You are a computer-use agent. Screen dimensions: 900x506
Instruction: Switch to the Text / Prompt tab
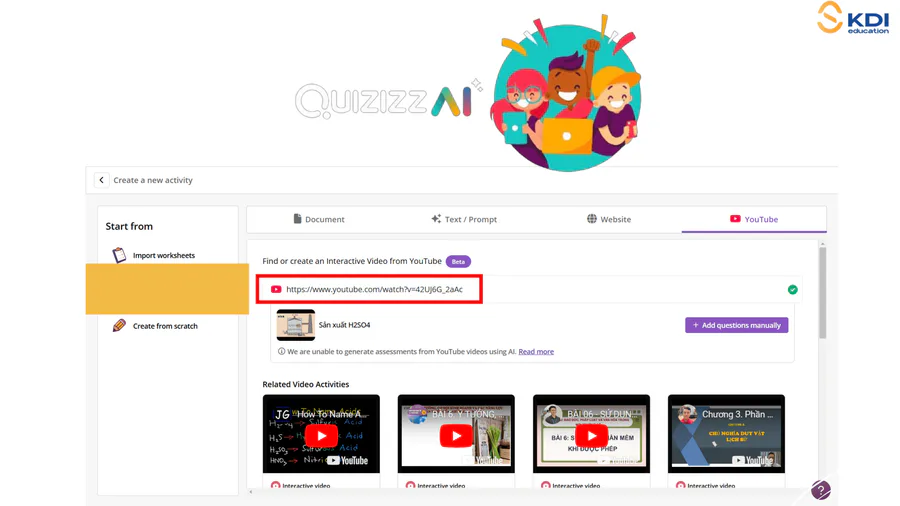(x=463, y=219)
